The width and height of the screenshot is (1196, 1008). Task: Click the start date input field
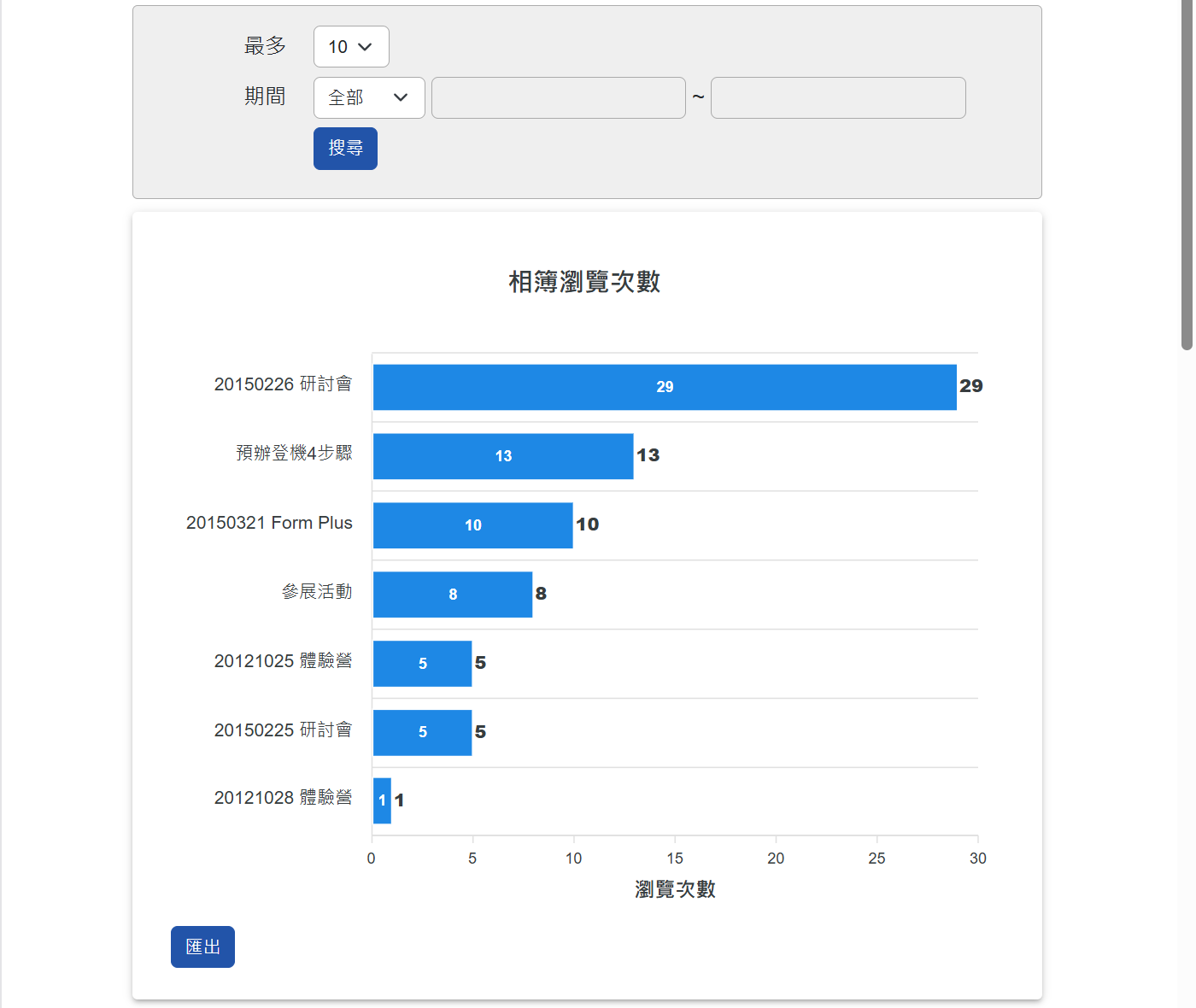click(559, 97)
